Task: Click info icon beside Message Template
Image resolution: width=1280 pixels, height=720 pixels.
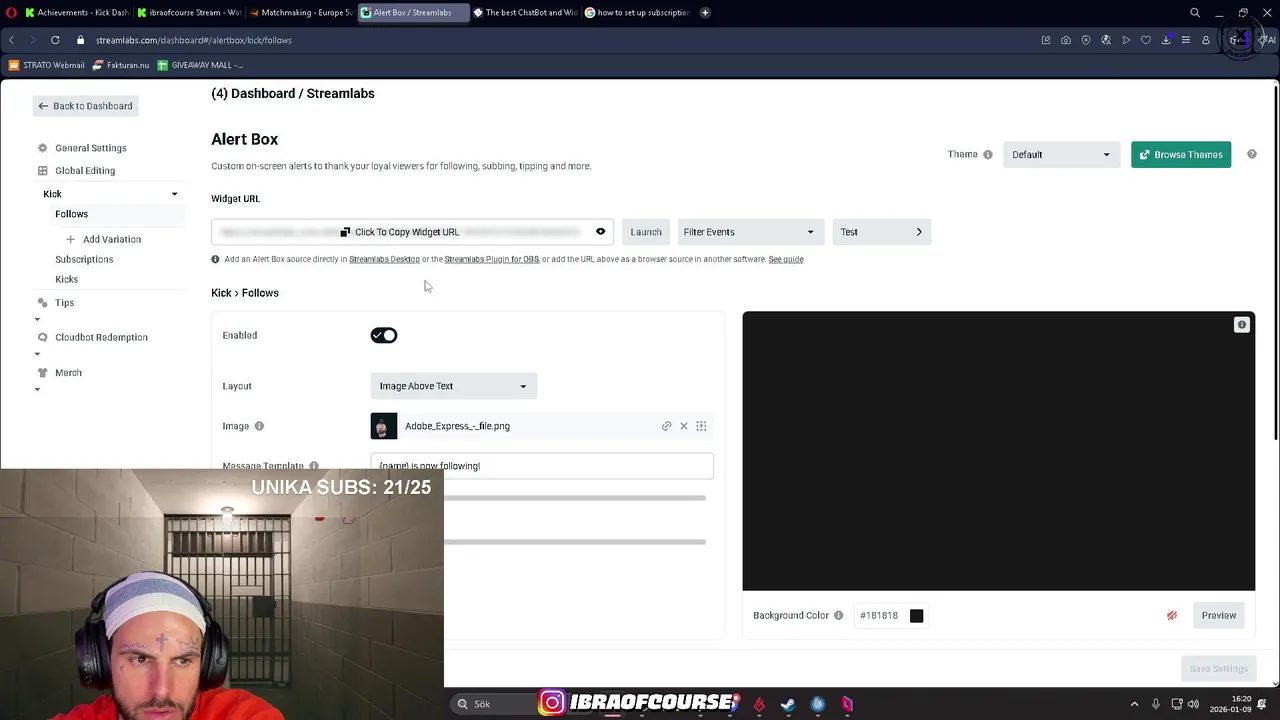Action: (314, 466)
